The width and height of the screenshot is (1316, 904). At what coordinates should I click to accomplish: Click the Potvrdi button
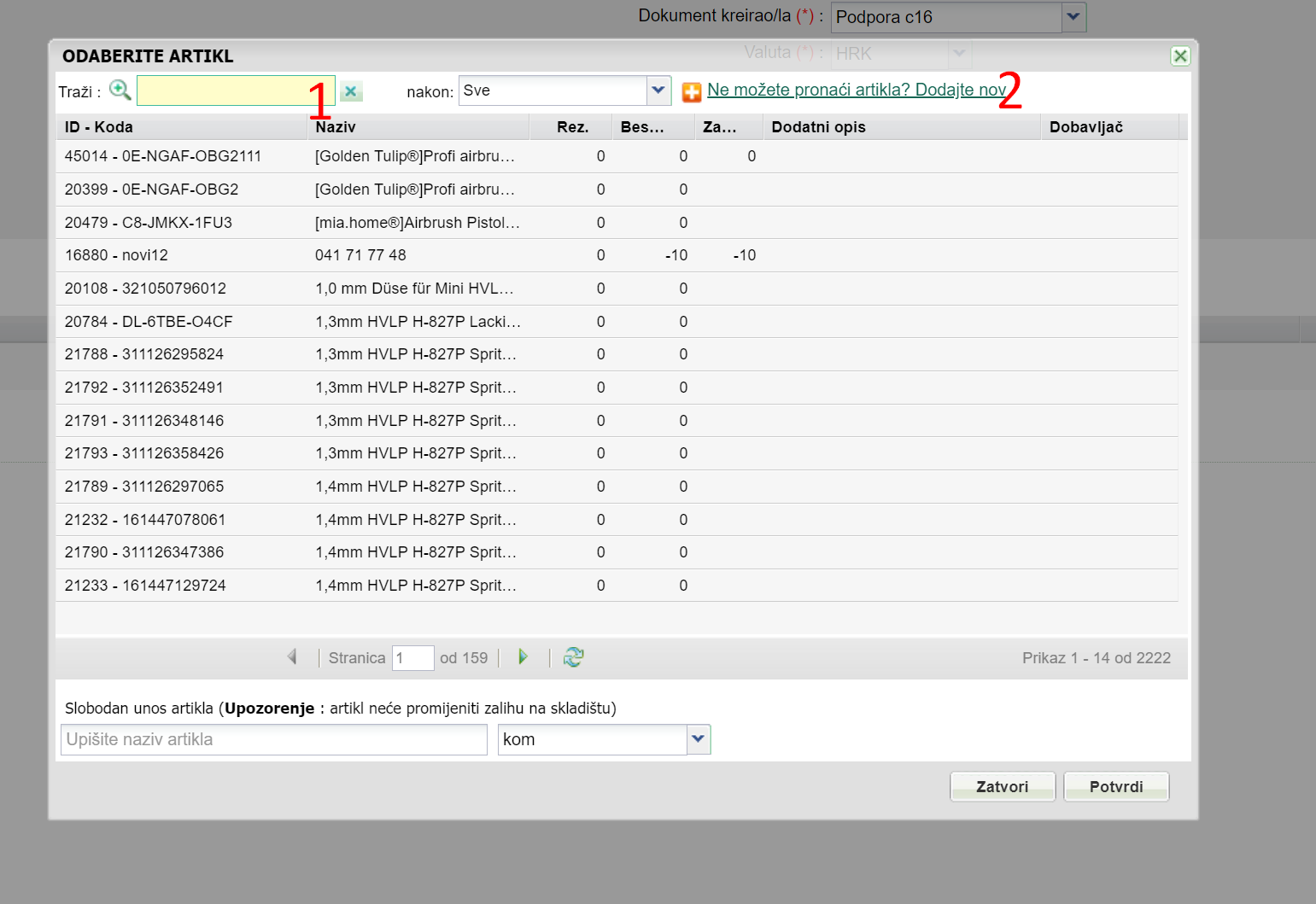[1116, 786]
